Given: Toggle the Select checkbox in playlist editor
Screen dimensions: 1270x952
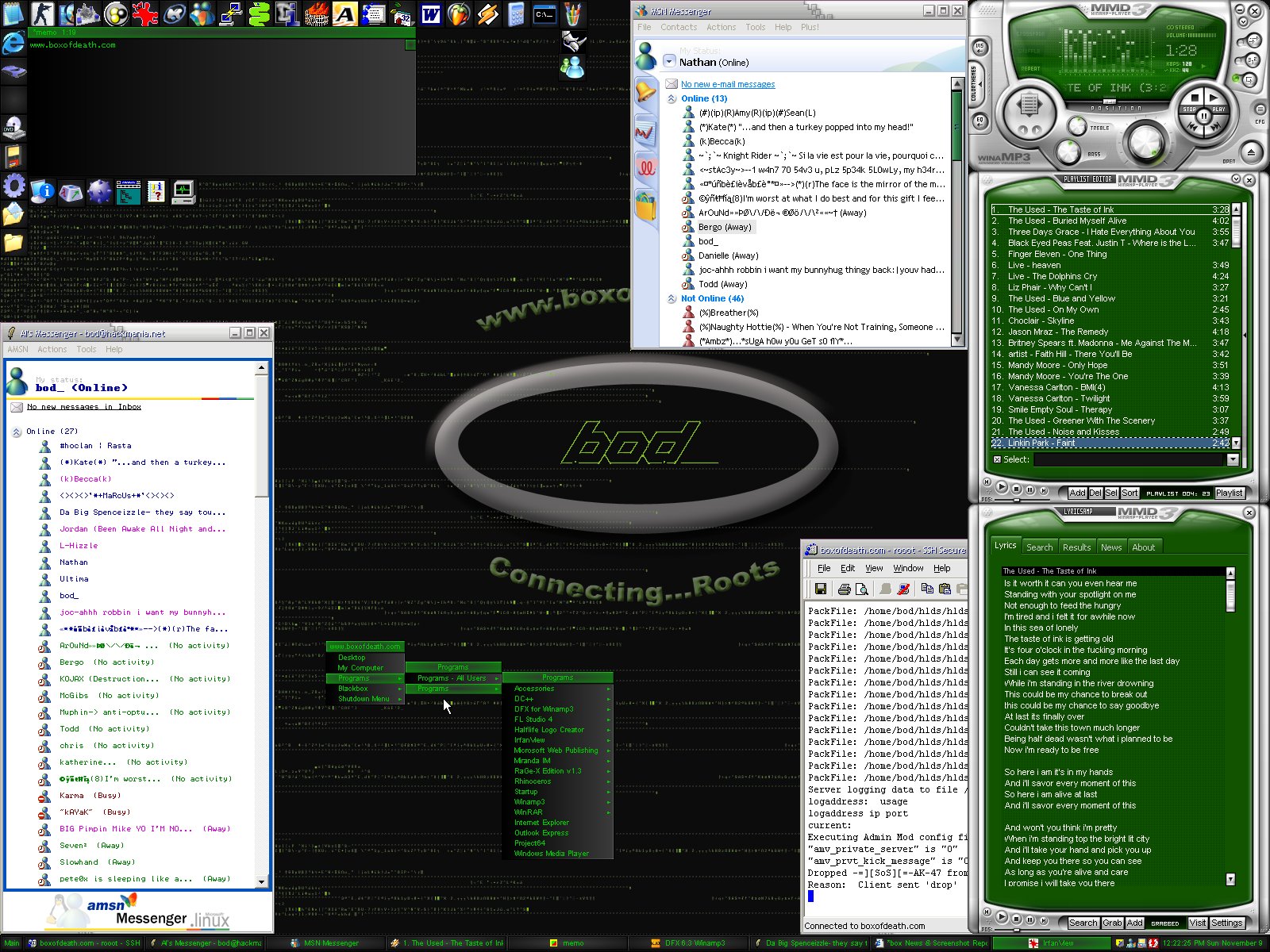Looking at the screenshot, I should (x=997, y=459).
